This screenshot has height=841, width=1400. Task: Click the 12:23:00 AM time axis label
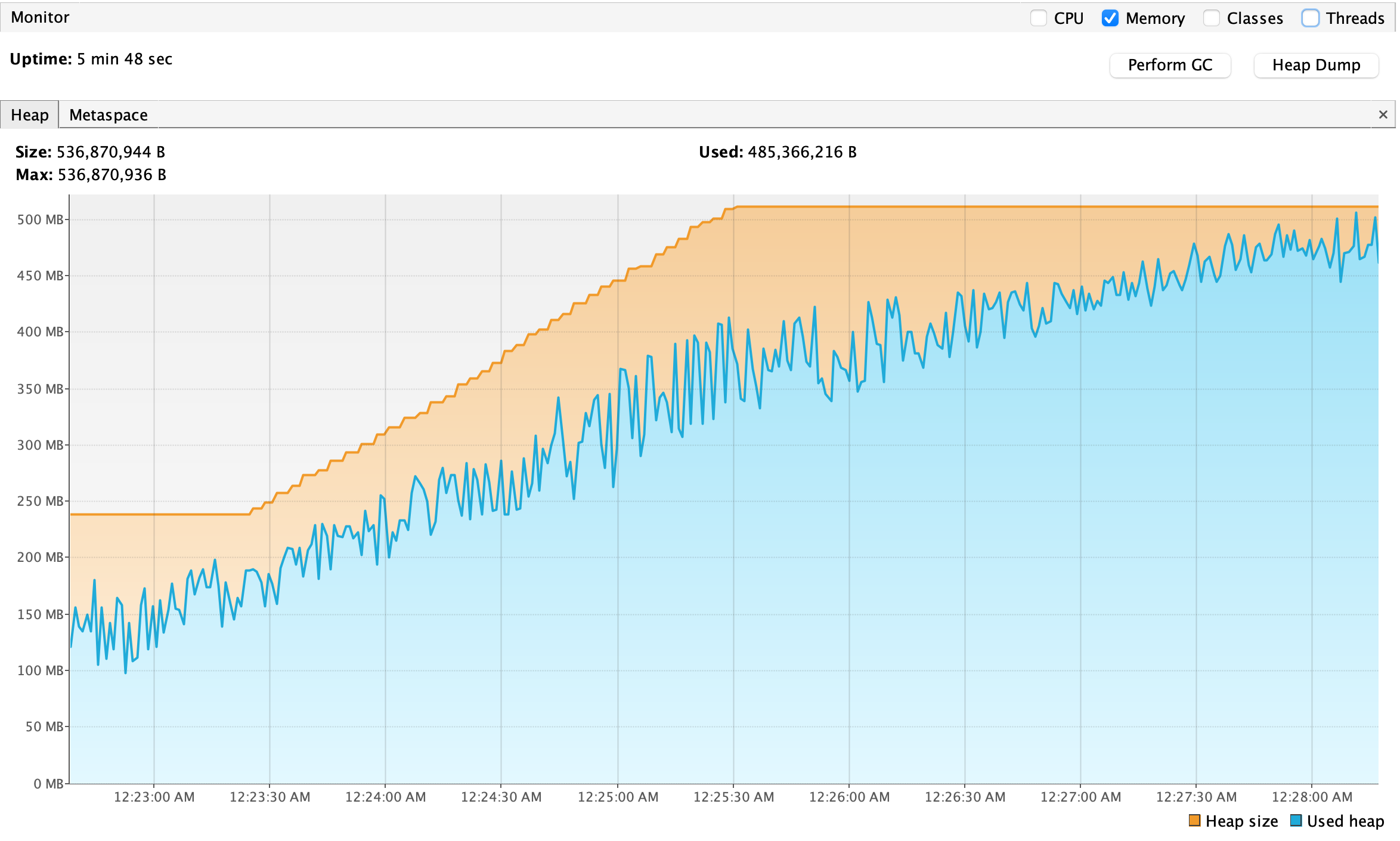tap(154, 797)
